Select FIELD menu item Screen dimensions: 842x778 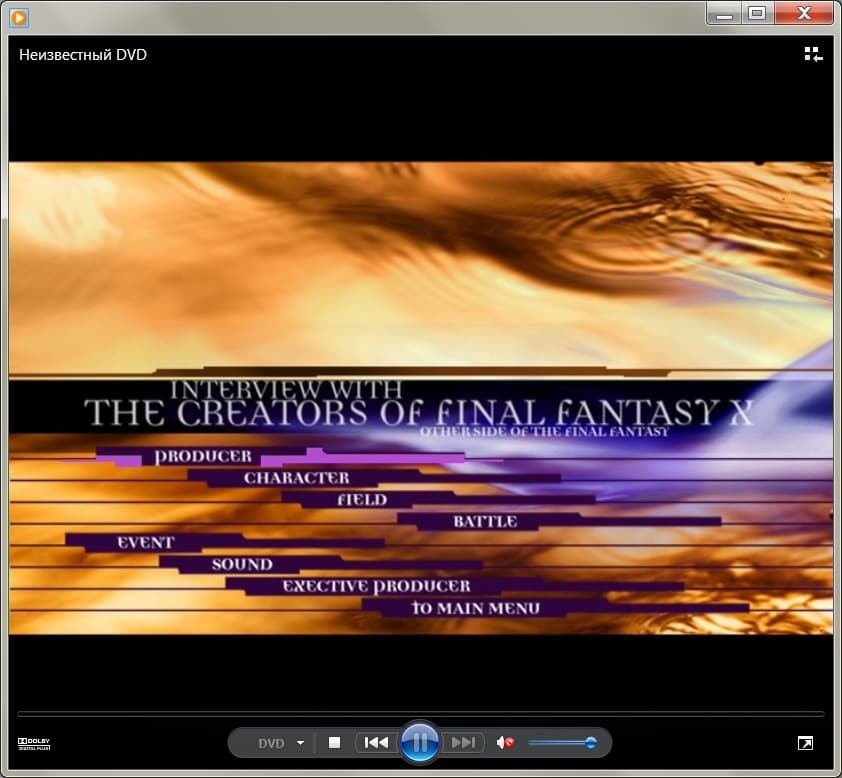click(362, 500)
